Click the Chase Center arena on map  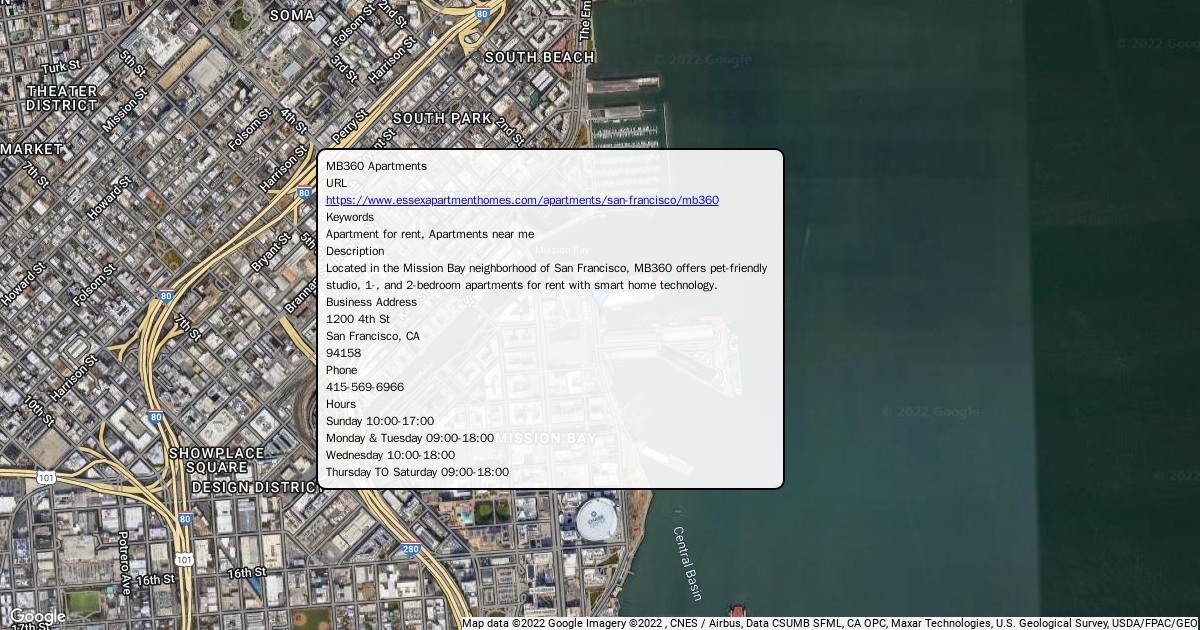point(596,521)
